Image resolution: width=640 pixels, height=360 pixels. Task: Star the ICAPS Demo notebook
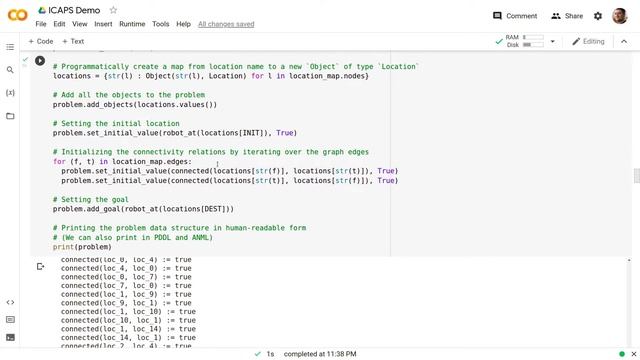pyautogui.click(x=113, y=10)
